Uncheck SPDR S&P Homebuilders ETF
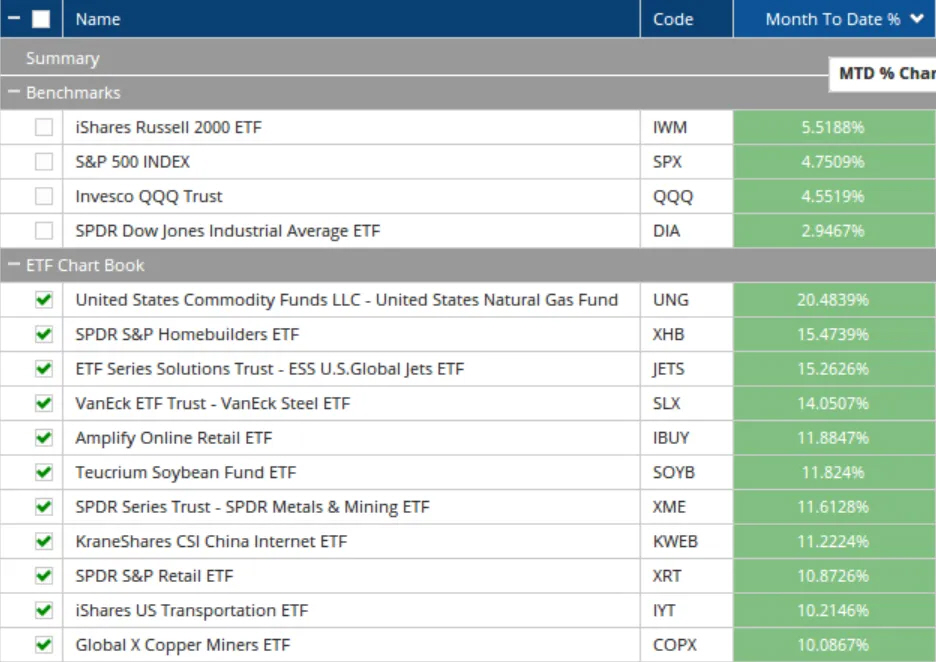Image resolution: width=936 pixels, height=662 pixels. tap(44, 334)
